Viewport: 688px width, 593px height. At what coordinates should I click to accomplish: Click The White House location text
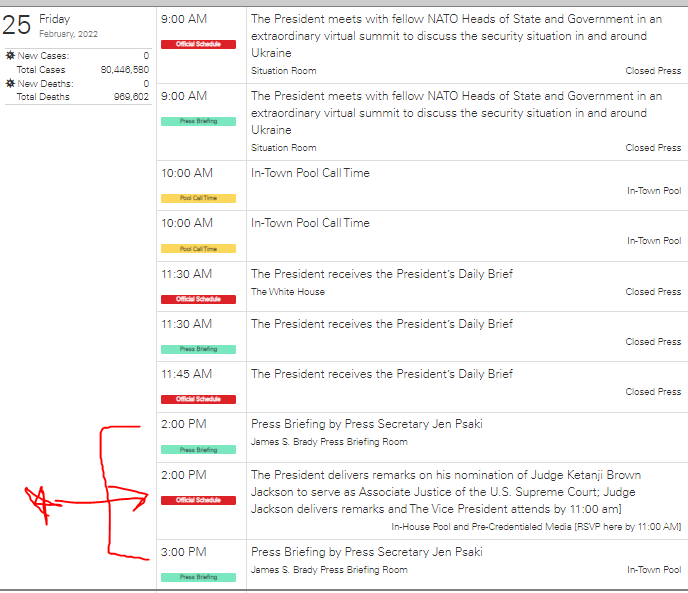tap(288, 292)
